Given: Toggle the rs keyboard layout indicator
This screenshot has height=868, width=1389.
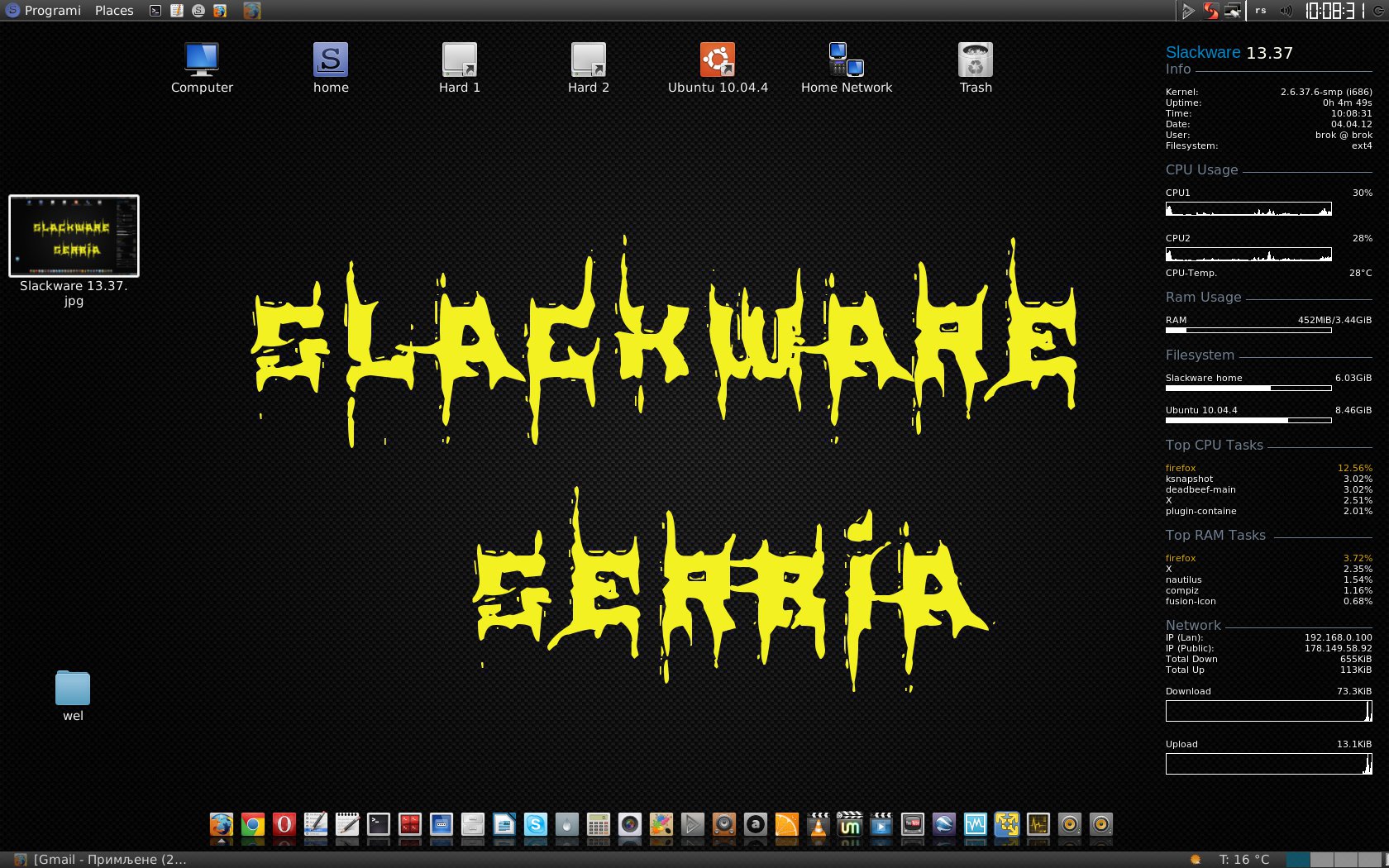Looking at the screenshot, I should (1260, 11).
